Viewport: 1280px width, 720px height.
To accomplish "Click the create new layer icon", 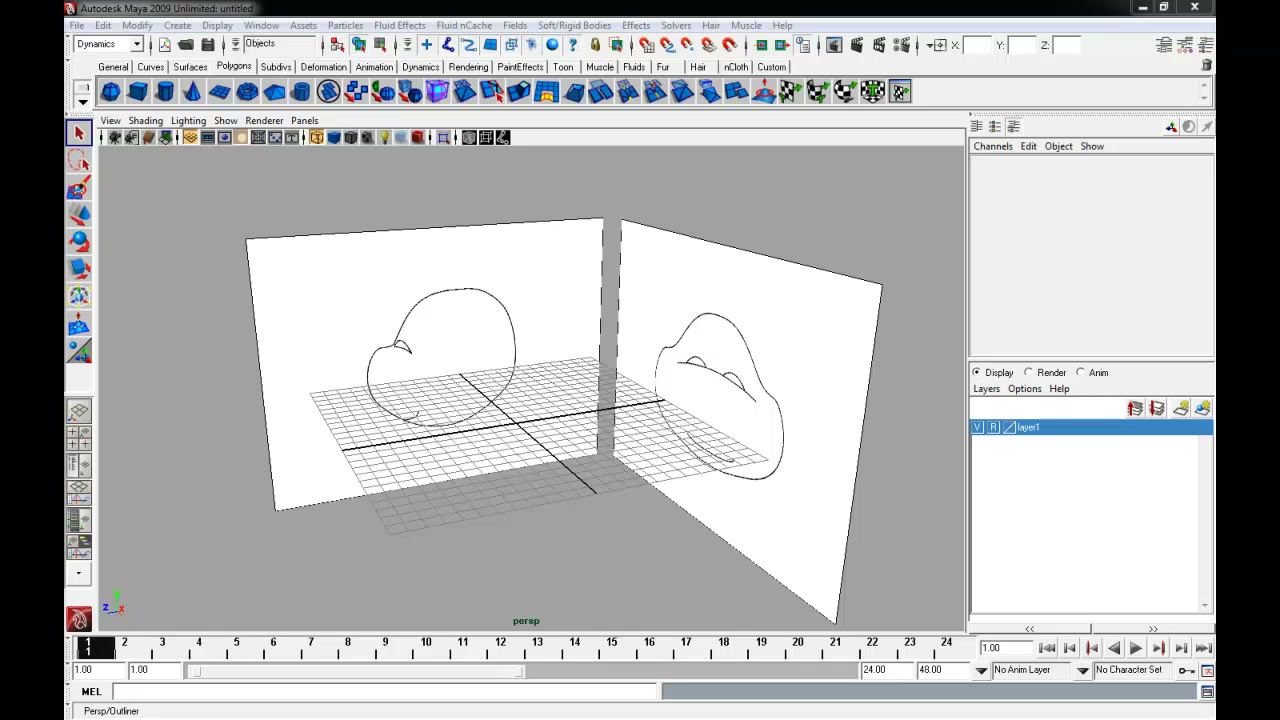I will [x=1181, y=408].
